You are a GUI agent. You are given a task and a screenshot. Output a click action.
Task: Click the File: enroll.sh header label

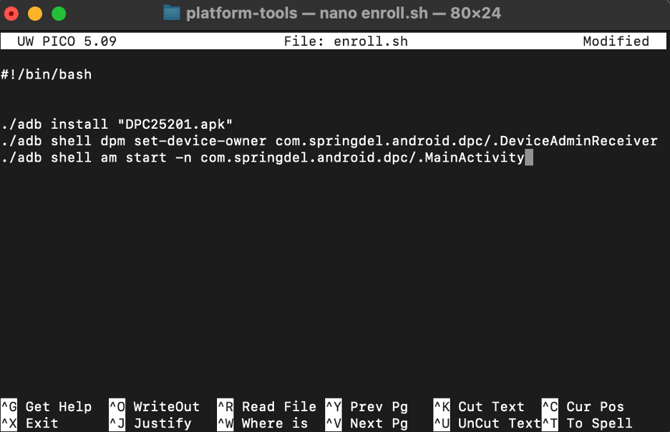[346, 41]
